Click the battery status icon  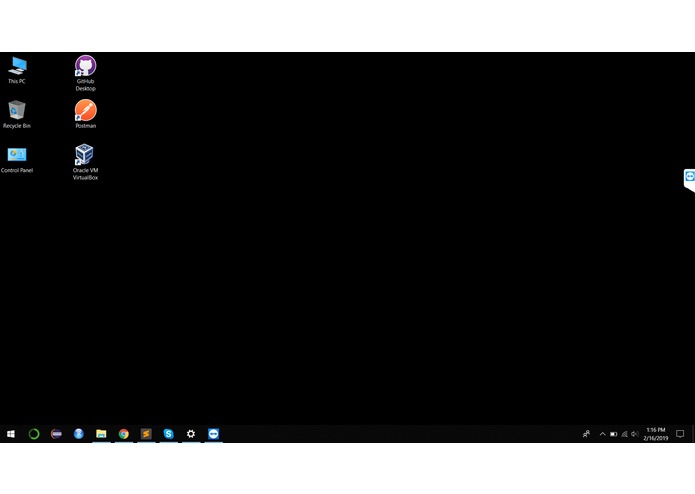click(x=613, y=434)
